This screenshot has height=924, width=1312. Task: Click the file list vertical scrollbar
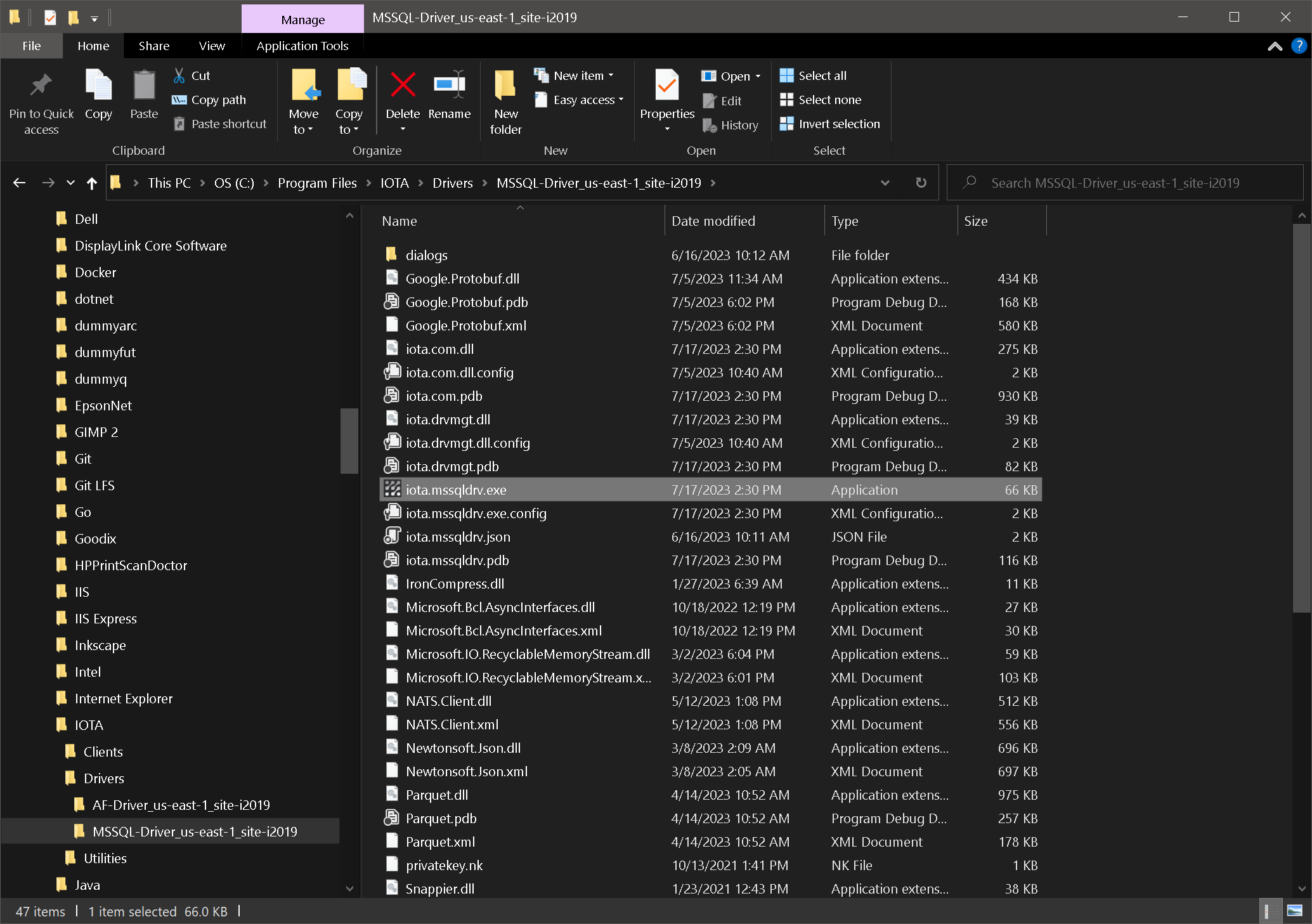[x=1301, y=417]
